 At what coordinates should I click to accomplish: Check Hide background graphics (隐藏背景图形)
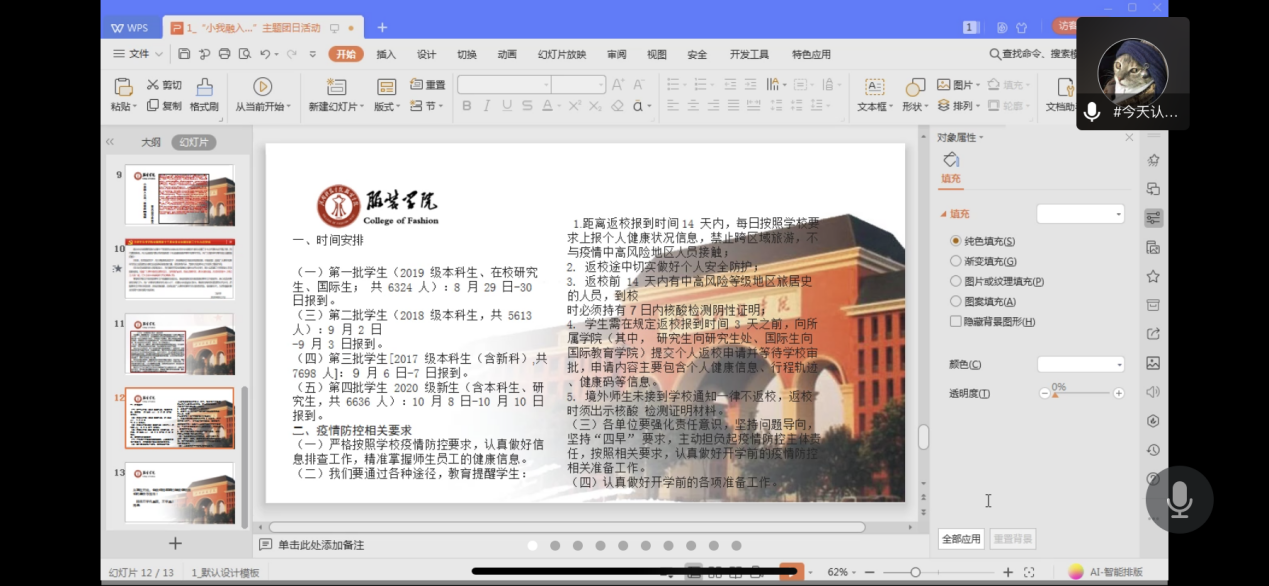pos(956,322)
